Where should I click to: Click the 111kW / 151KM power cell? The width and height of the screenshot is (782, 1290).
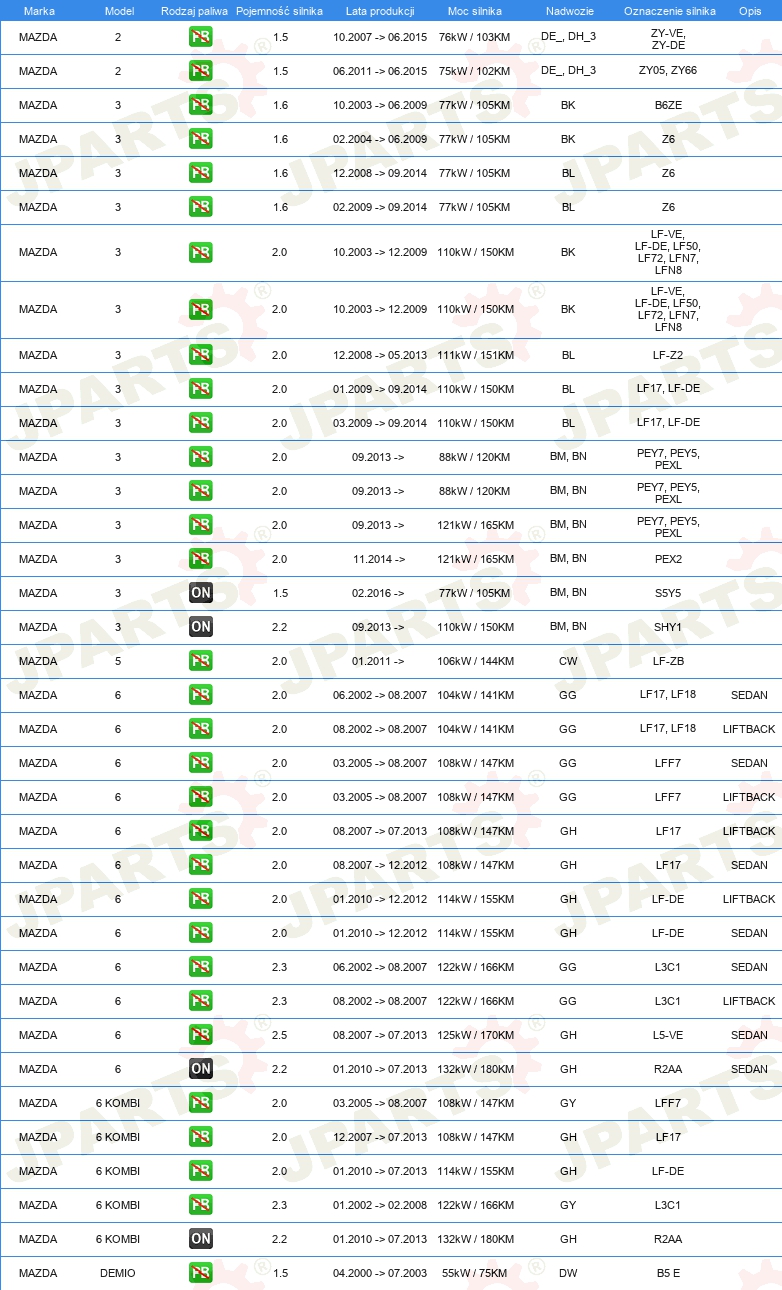click(475, 355)
